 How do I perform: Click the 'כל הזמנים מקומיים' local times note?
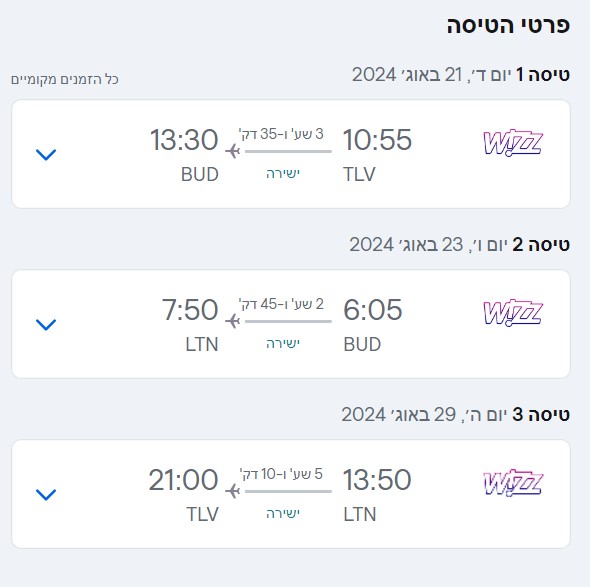[x=65, y=79]
